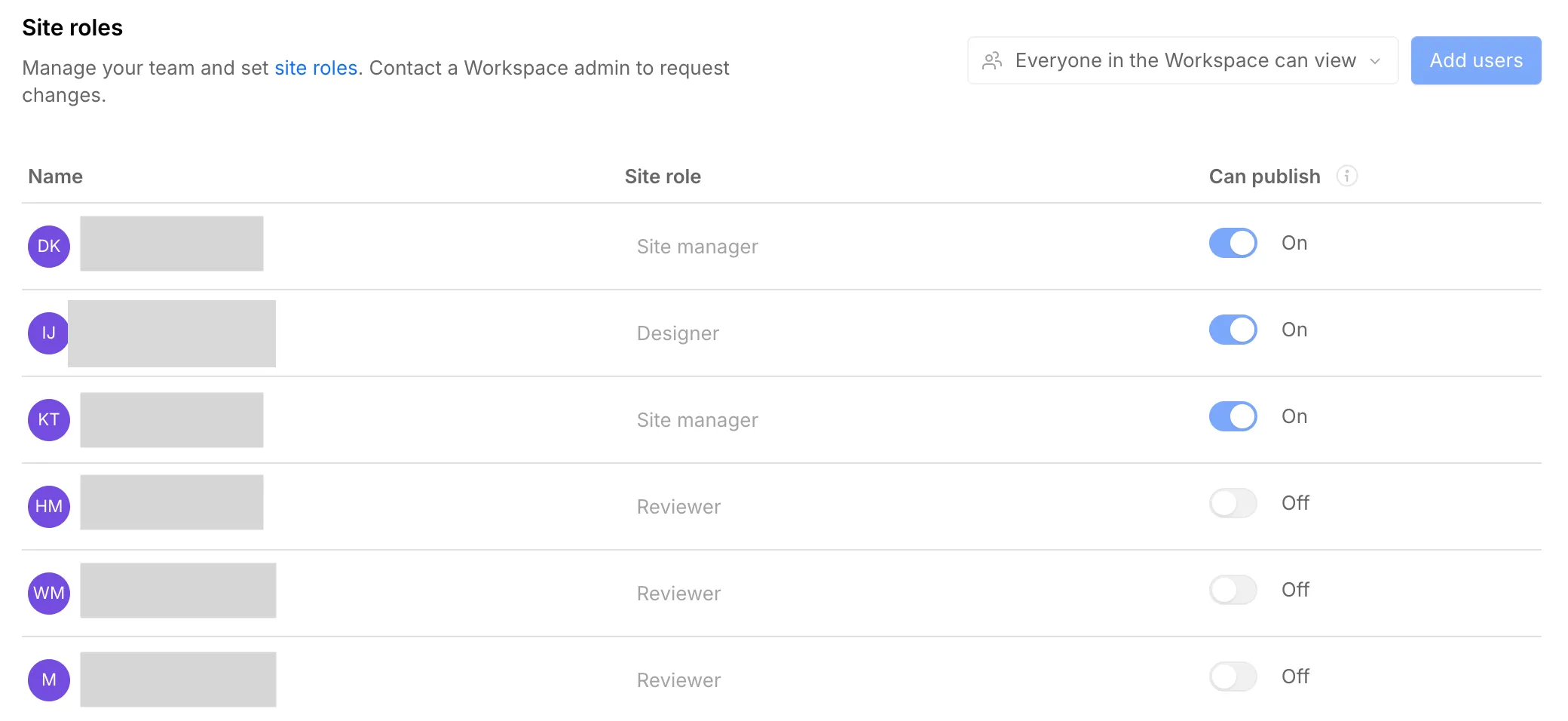The height and width of the screenshot is (721, 1568).
Task: Click the people icon in the workspace dropdown
Action: coord(992,60)
